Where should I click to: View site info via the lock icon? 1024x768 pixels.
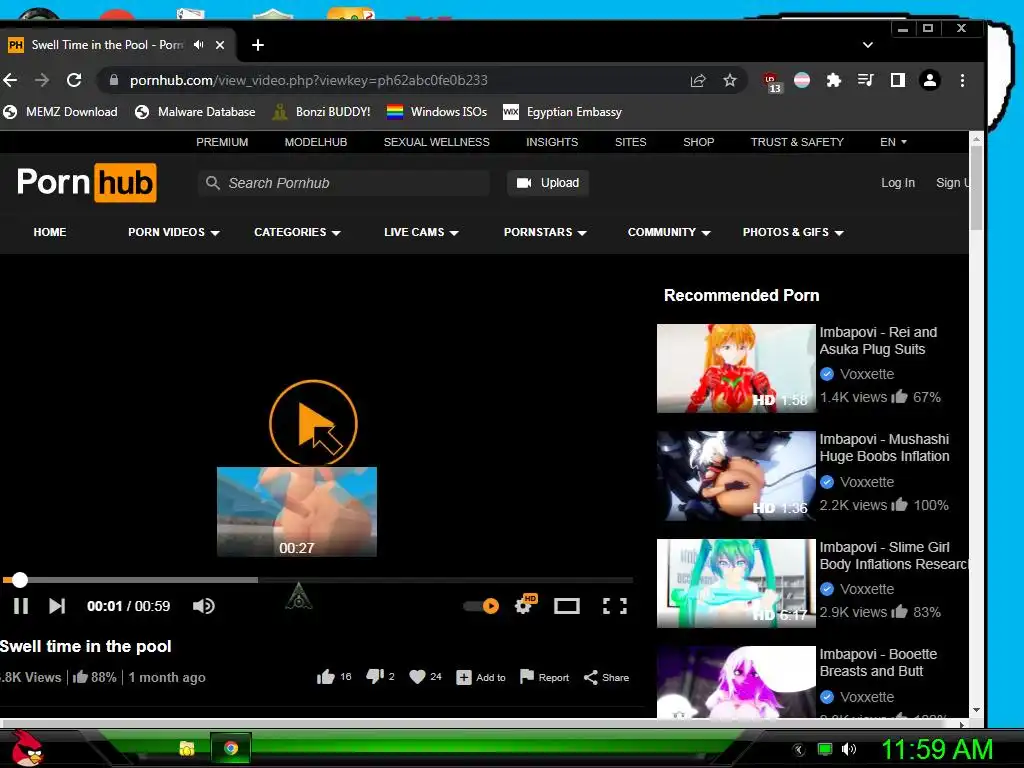(x=114, y=80)
